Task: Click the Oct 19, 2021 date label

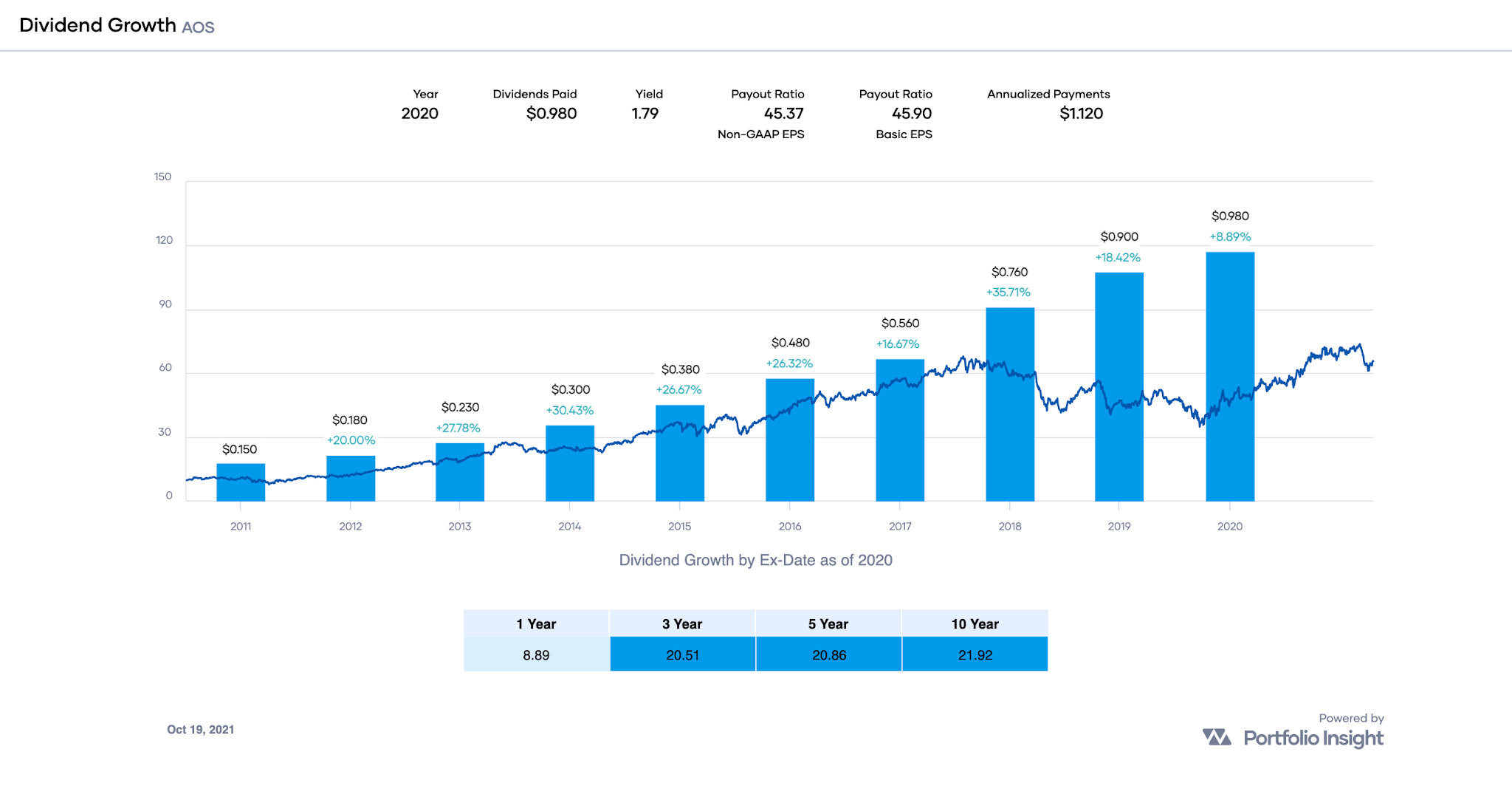Action: pyautogui.click(x=201, y=730)
